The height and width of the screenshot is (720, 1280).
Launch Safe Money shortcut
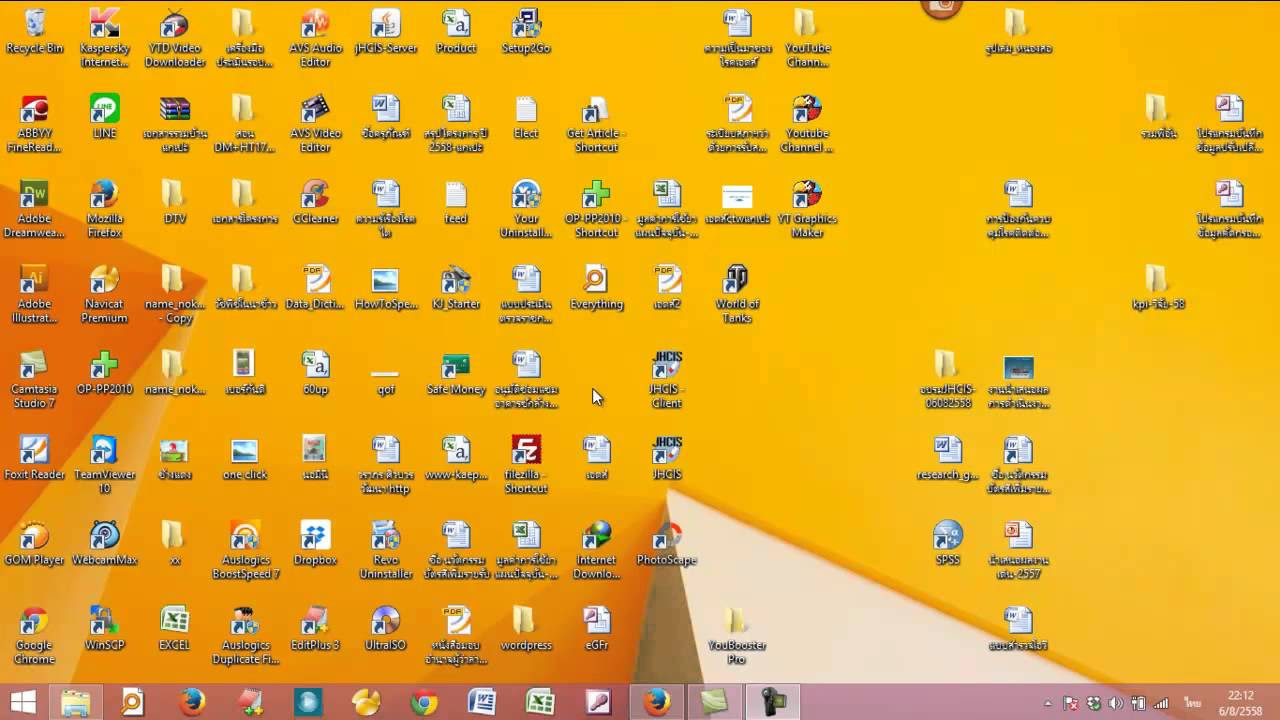coord(456,373)
